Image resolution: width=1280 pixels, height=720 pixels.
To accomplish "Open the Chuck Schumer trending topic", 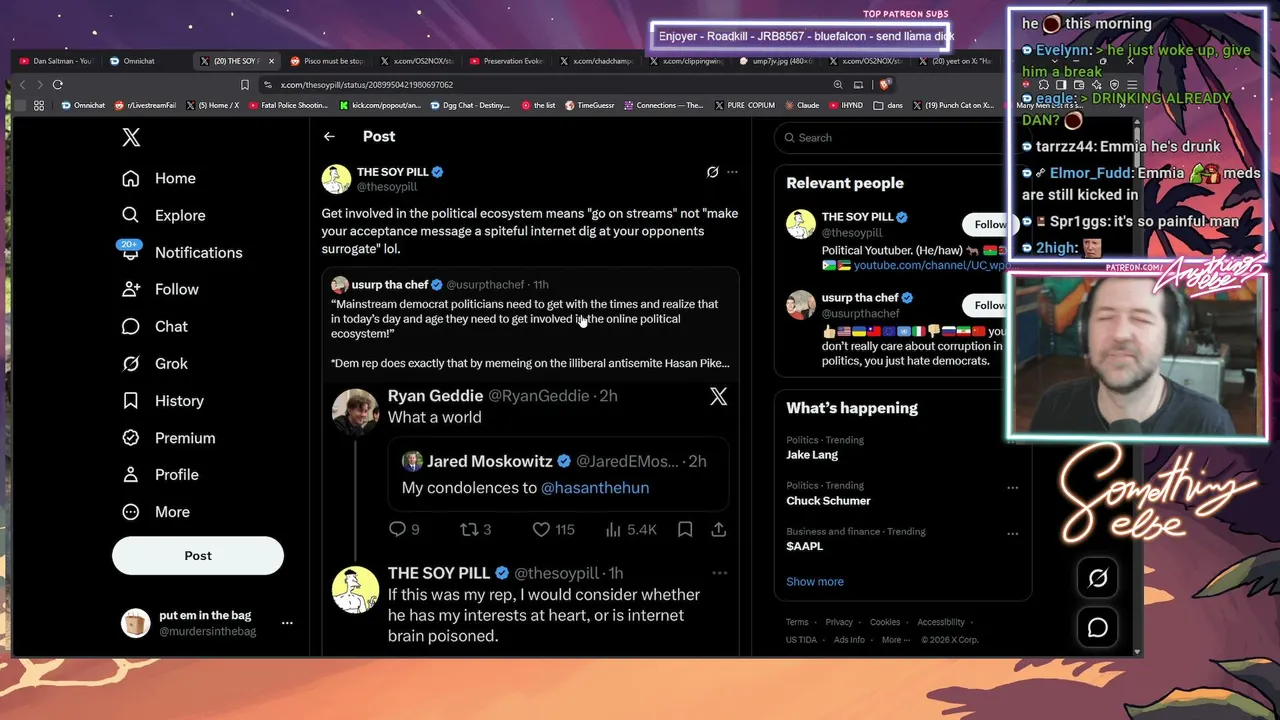I will 828,501.
